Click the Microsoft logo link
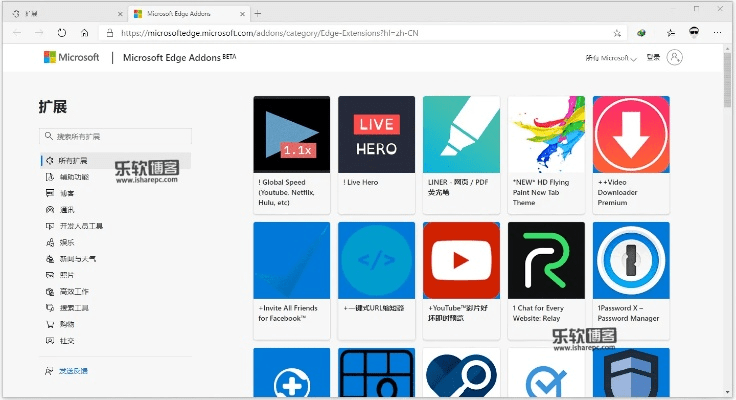This screenshot has width=736, height=400. [x=72, y=58]
